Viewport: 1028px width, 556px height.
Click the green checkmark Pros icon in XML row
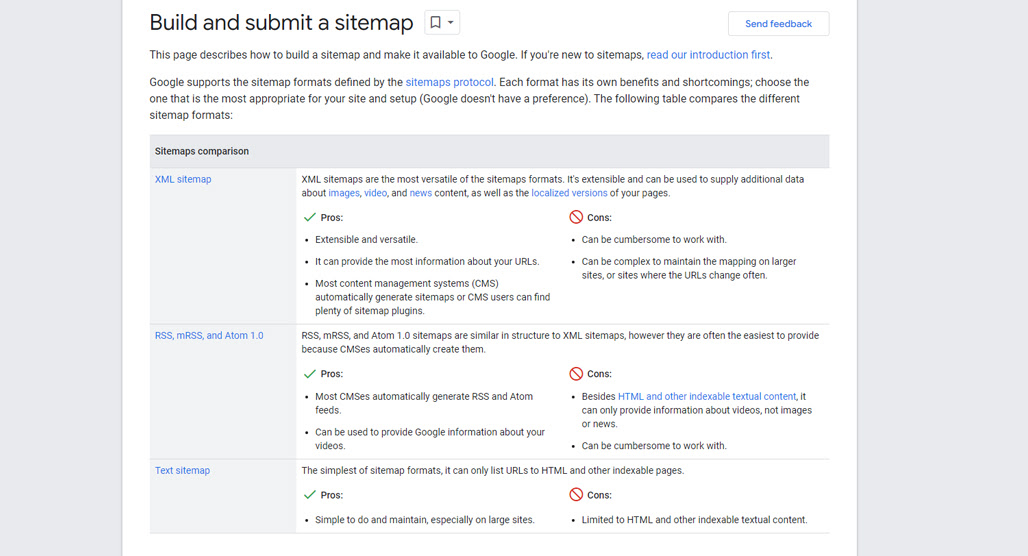point(309,217)
